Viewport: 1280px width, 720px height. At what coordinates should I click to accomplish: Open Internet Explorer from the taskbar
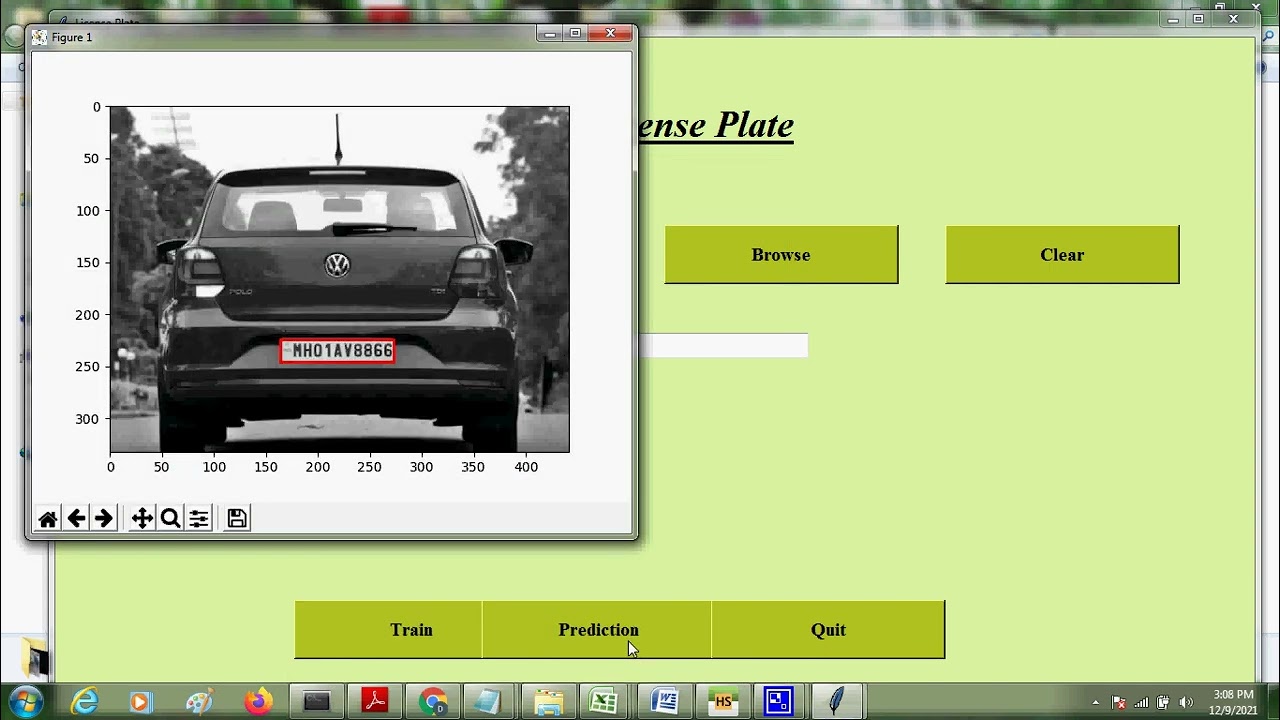click(85, 702)
